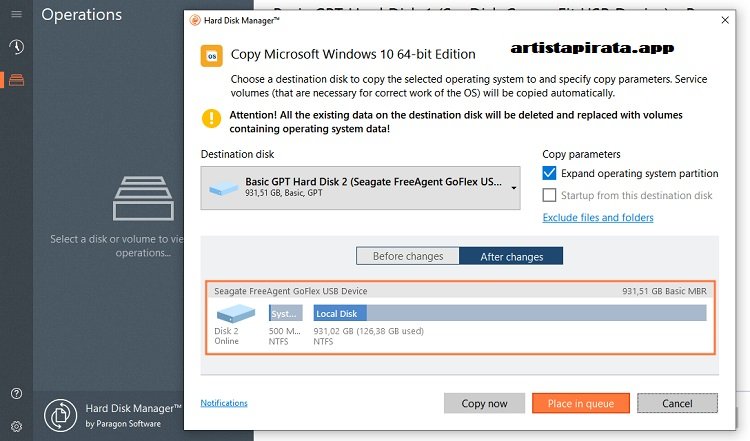Screen dimensions: 750x441
Task: Click the Copy parameters label
Action: coord(581,154)
